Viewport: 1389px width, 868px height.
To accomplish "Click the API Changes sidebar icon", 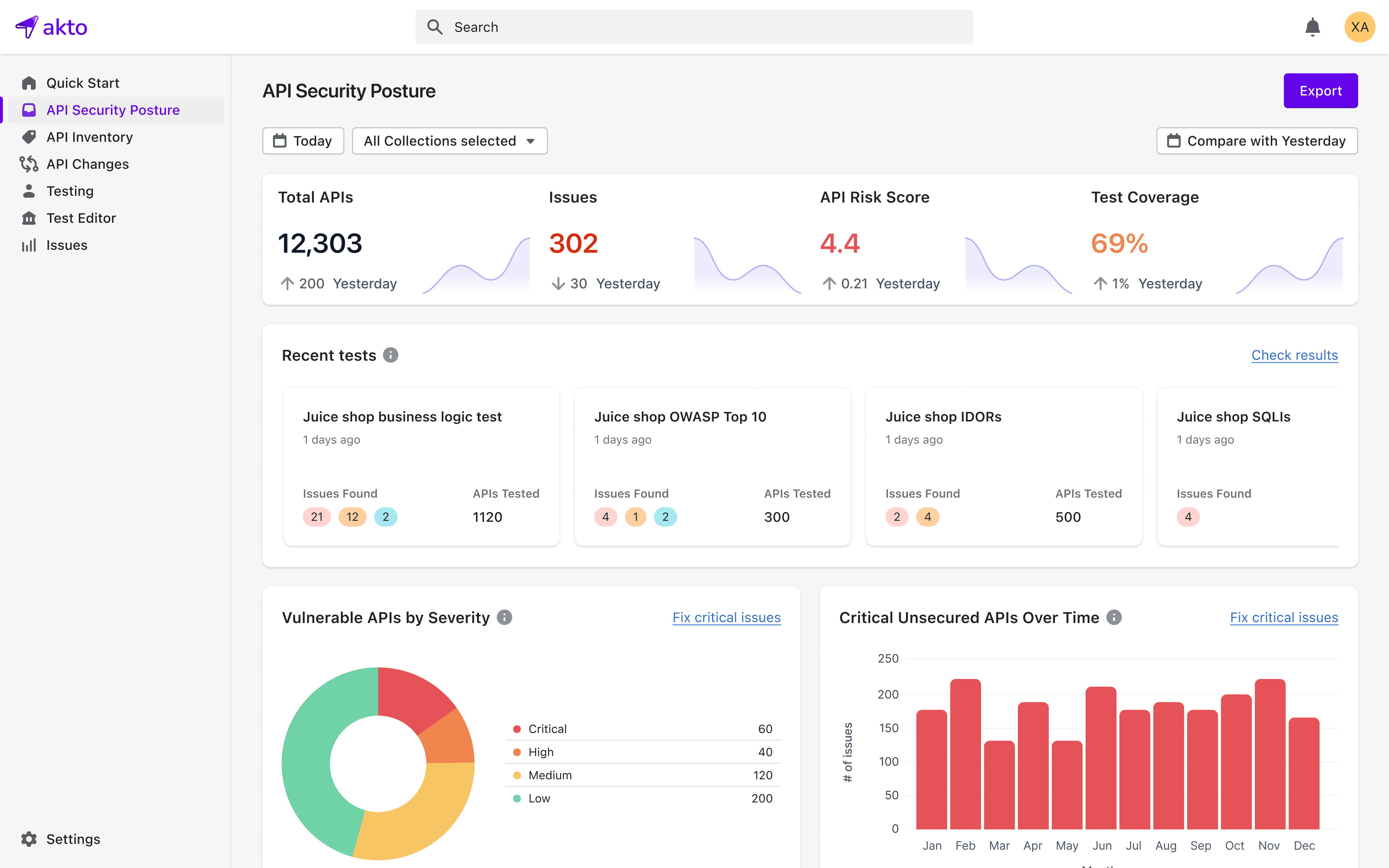I will click(29, 164).
